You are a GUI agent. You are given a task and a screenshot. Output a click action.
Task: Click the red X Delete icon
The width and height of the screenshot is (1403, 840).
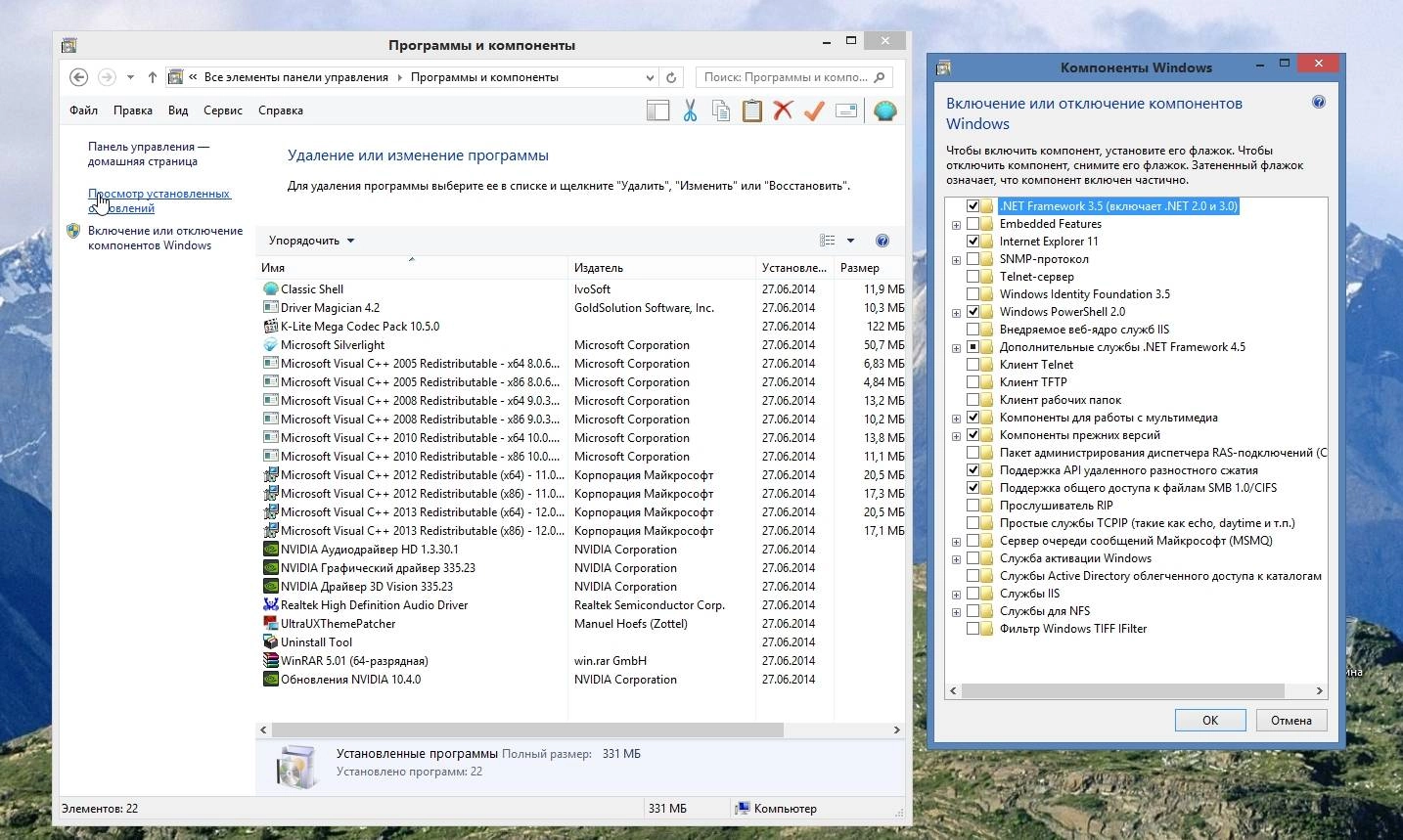[783, 111]
